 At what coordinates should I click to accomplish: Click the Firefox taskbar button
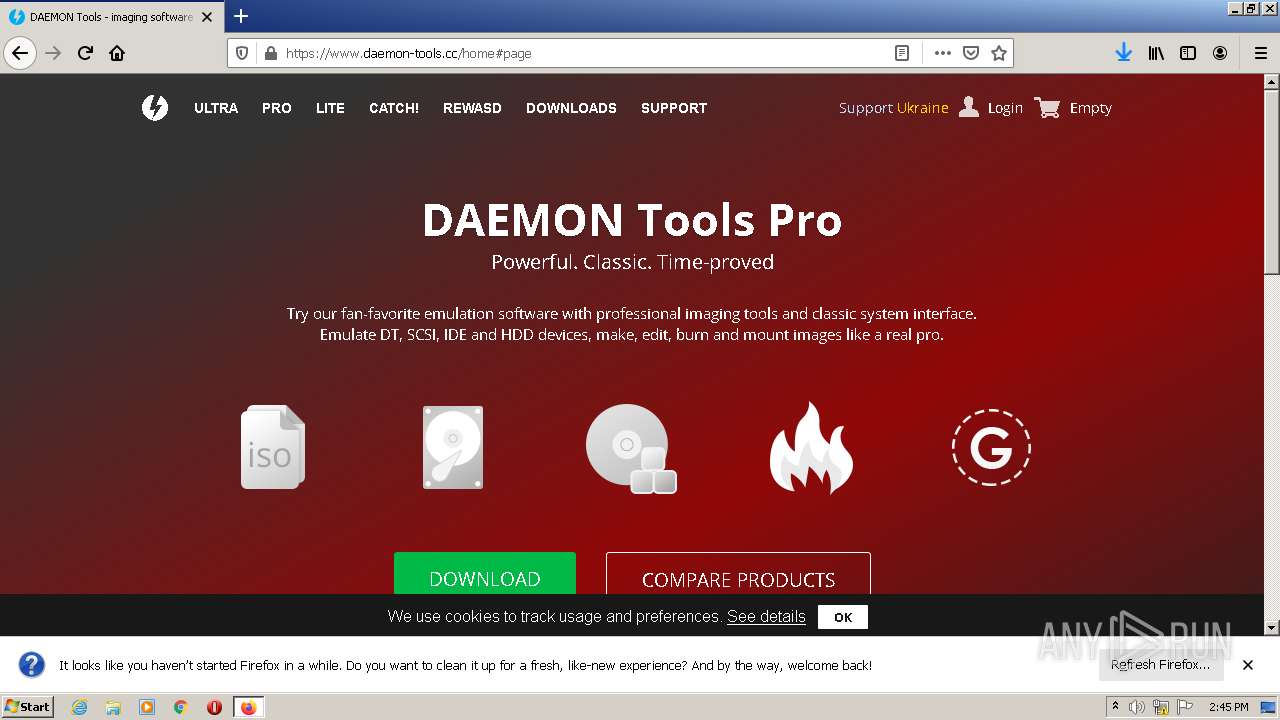tap(249, 707)
